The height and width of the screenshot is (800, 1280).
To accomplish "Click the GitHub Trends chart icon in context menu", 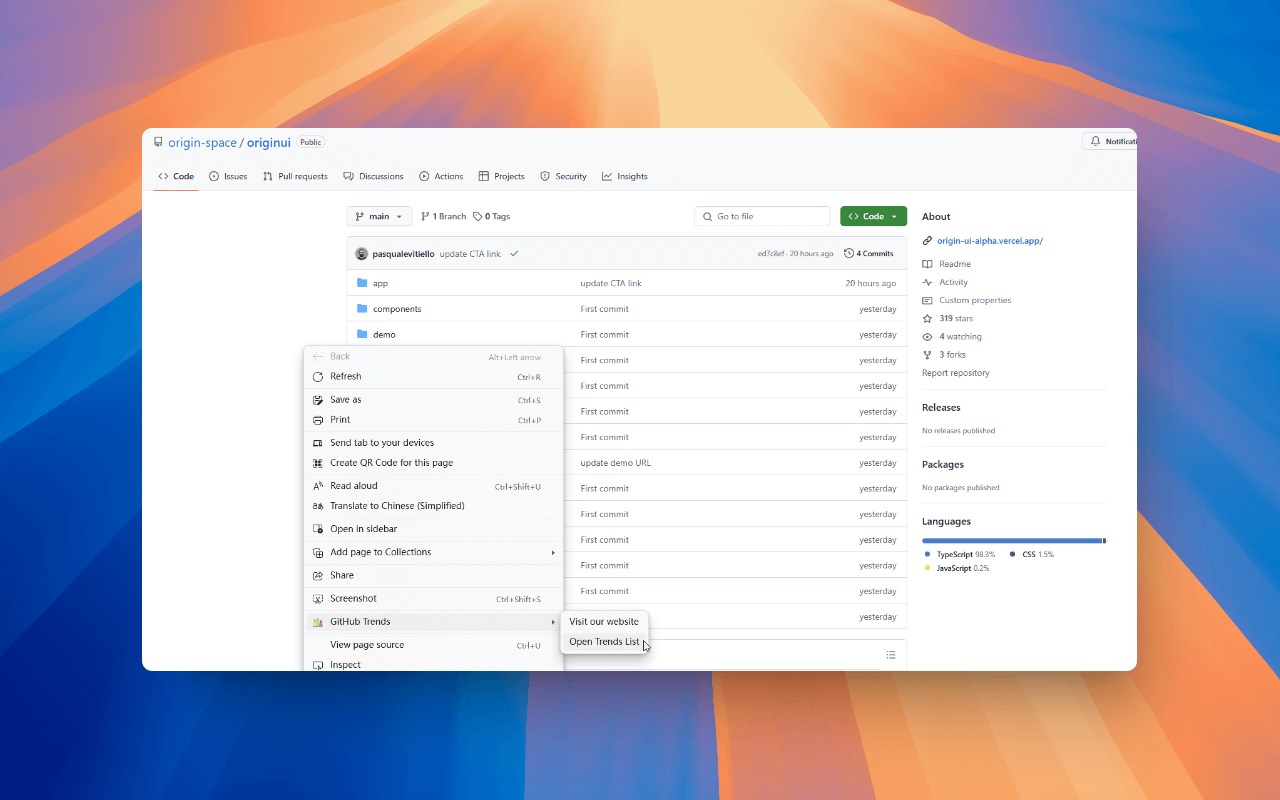I will (318, 622).
